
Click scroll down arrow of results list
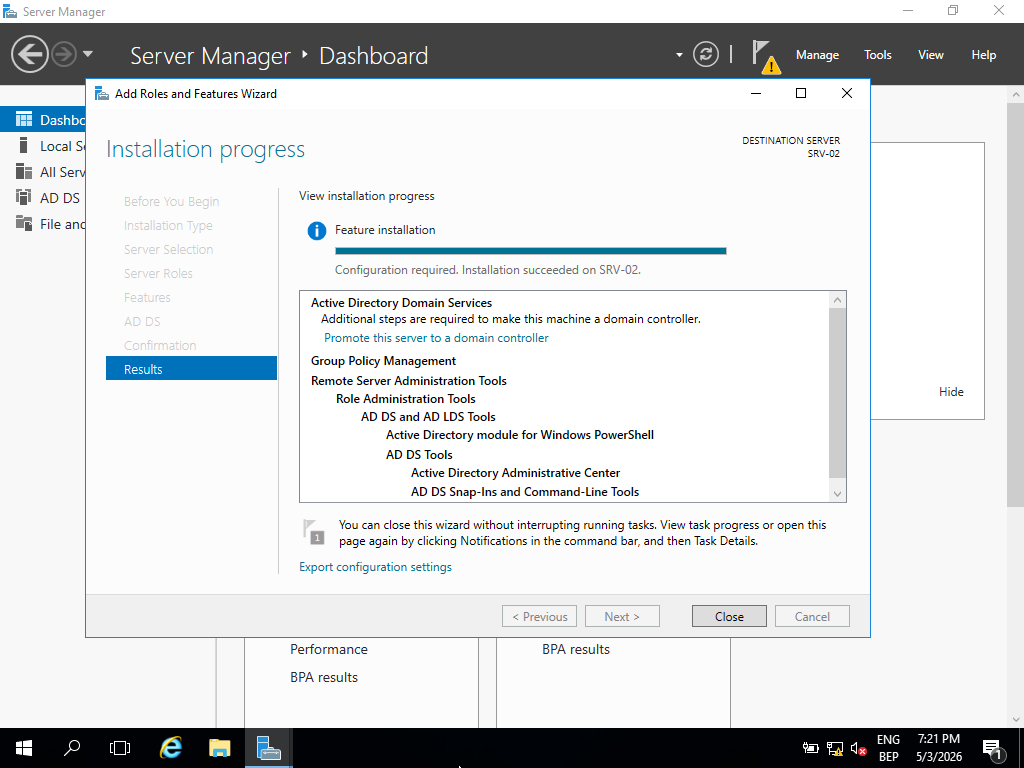pyautogui.click(x=837, y=494)
